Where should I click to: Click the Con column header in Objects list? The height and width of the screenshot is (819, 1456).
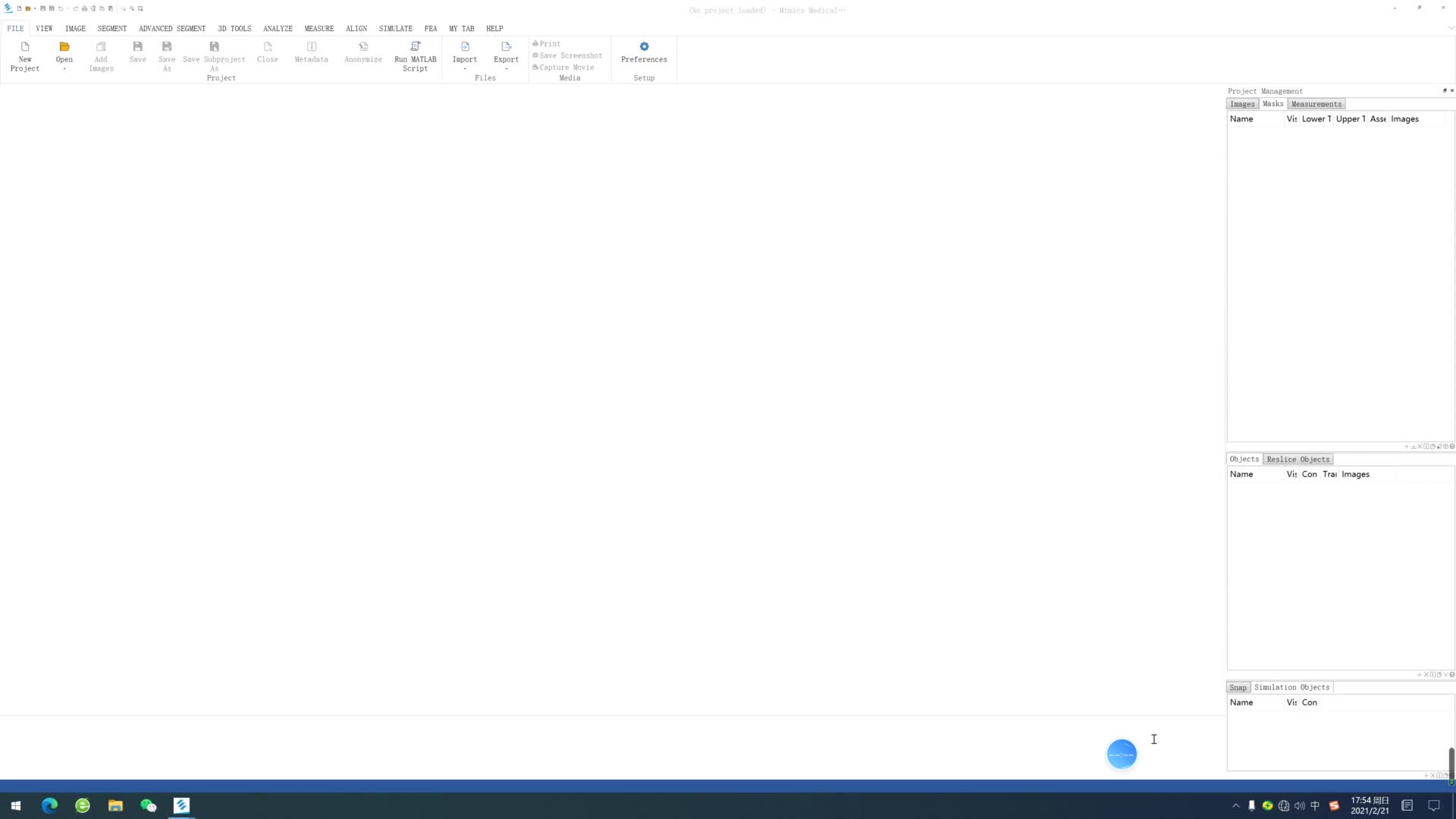point(1310,475)
